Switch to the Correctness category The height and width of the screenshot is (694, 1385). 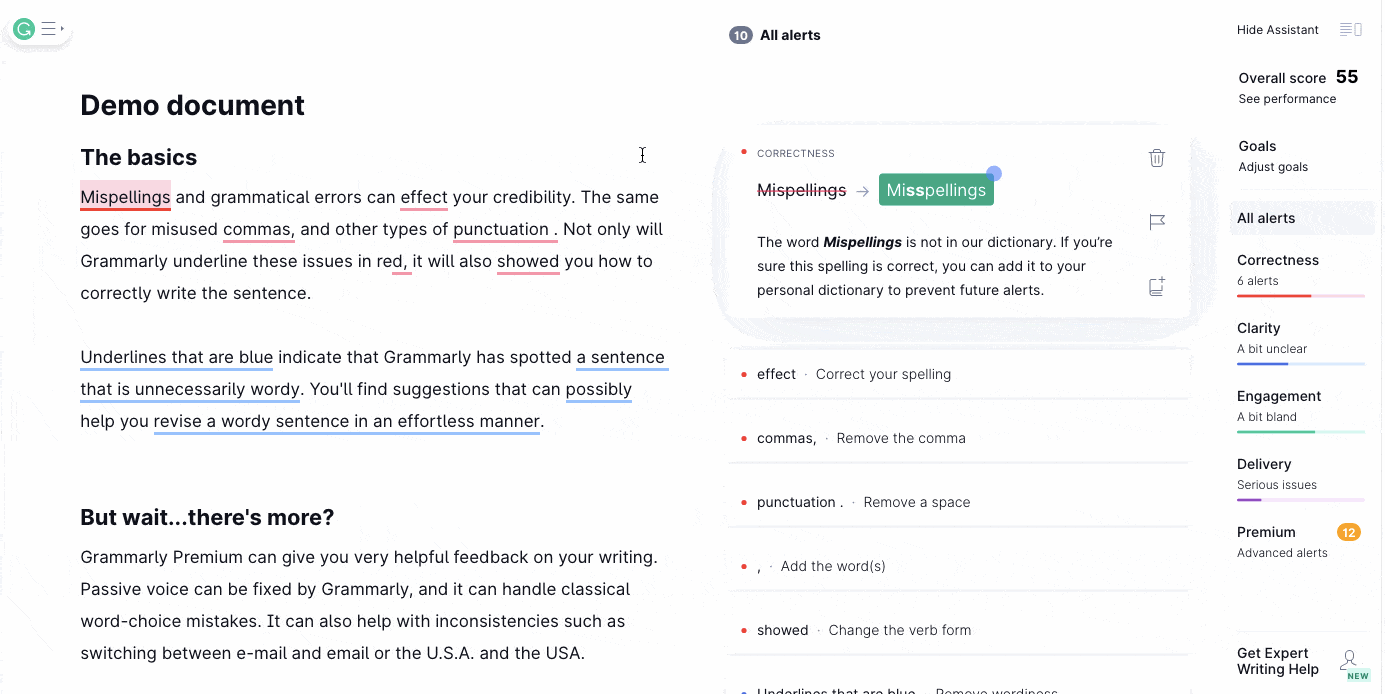[1278, 260]
